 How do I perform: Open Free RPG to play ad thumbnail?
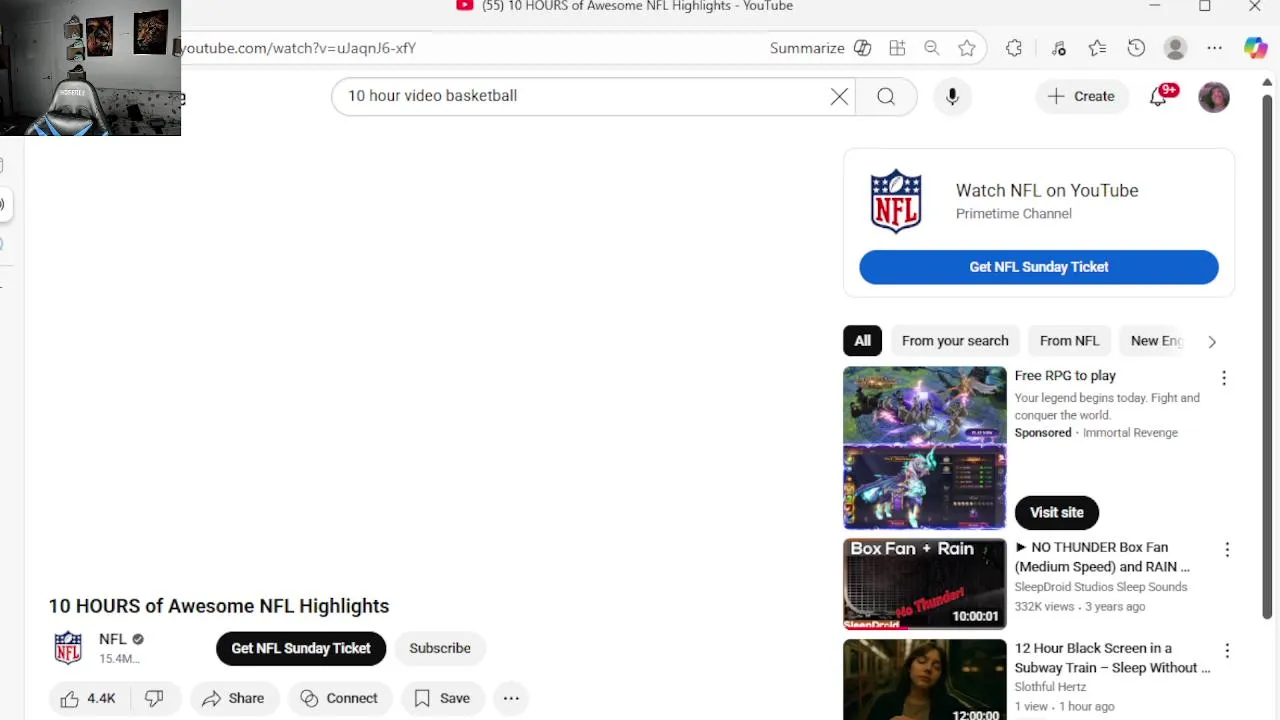925,448
